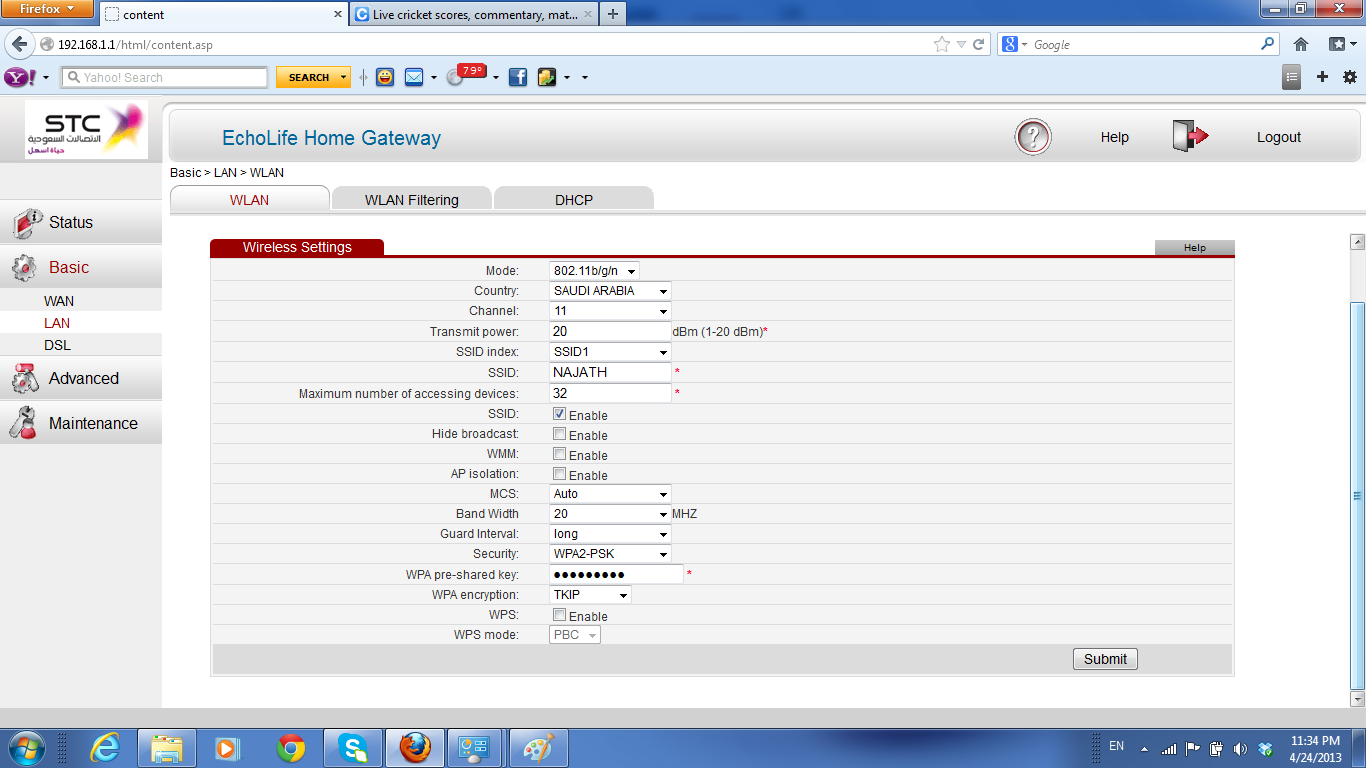1366x768 pixels.
Task: Launch Google Chrome from the taskbar
Action: [x=291, y=747]
